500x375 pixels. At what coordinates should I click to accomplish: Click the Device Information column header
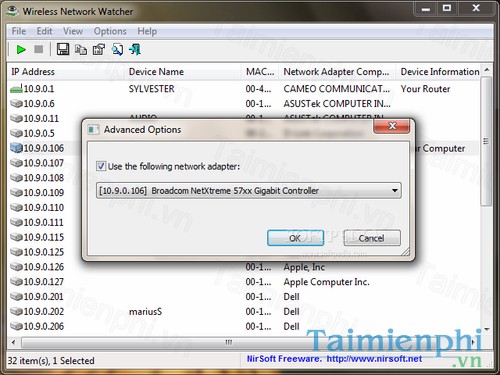click(x=438, y=72)
